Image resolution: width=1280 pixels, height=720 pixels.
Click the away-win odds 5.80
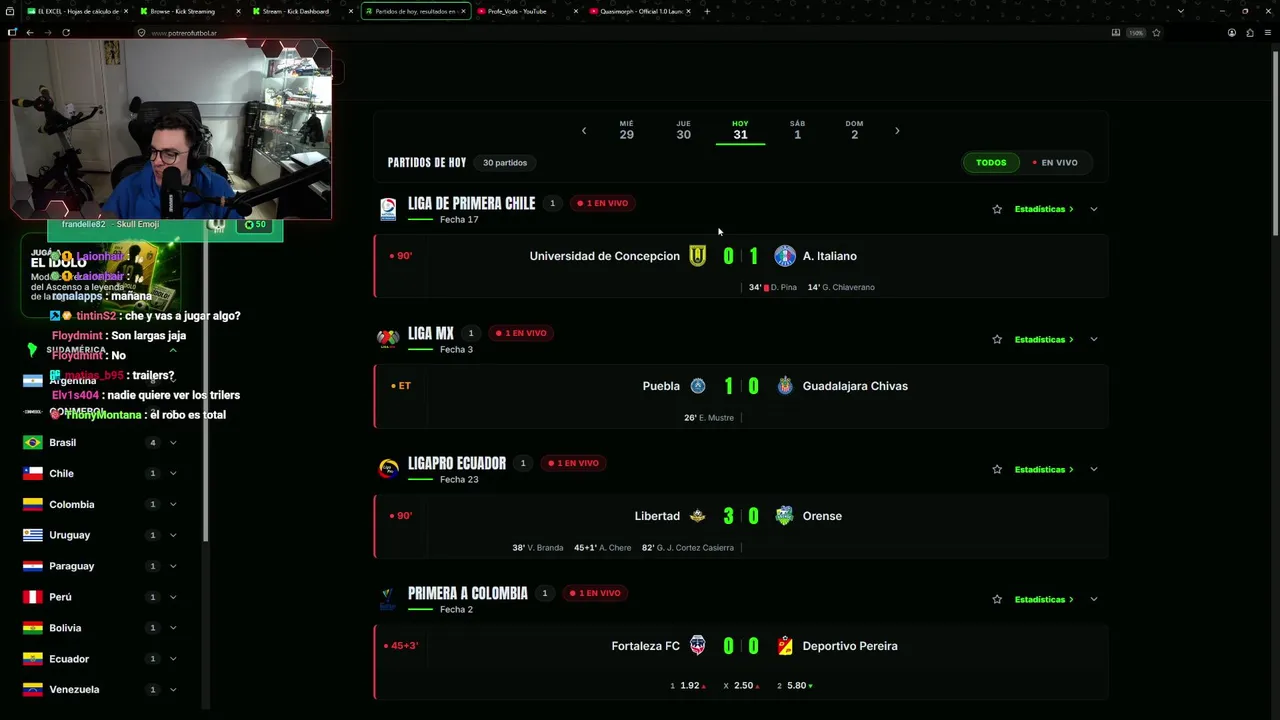point(795,686)
